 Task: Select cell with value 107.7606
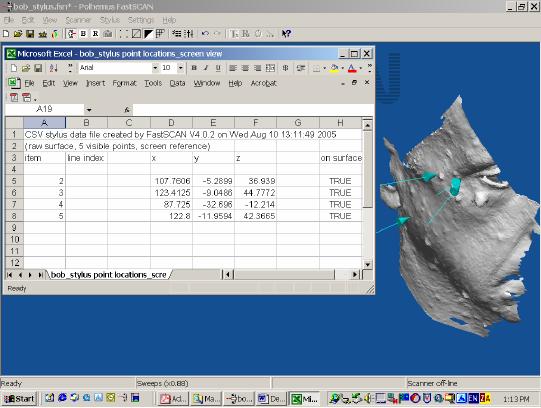171,181
